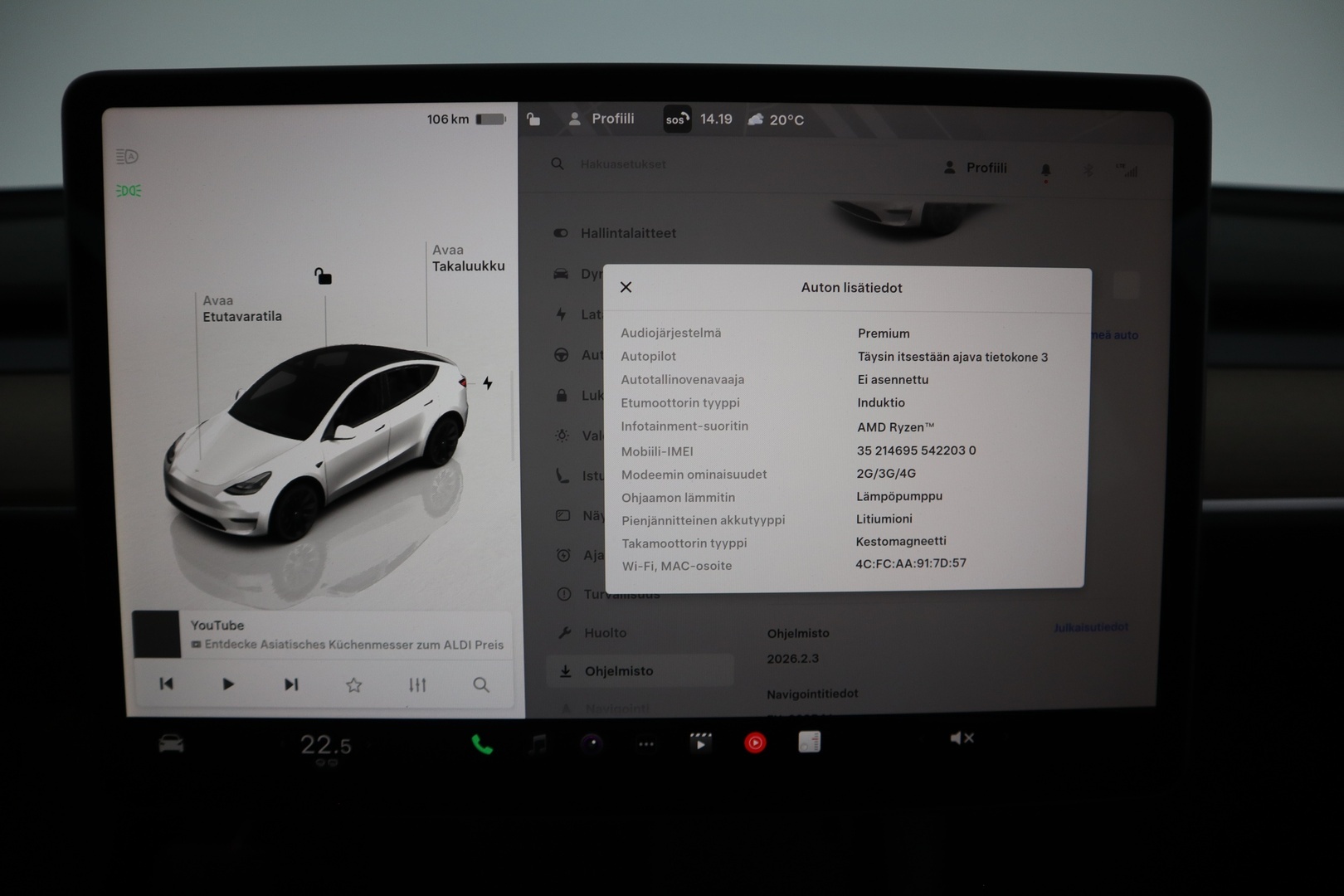The height and width of the screenshot is (896, 1344).
Task: Adjust the 22.5 degree climate temperature
Action: (326, 745)
